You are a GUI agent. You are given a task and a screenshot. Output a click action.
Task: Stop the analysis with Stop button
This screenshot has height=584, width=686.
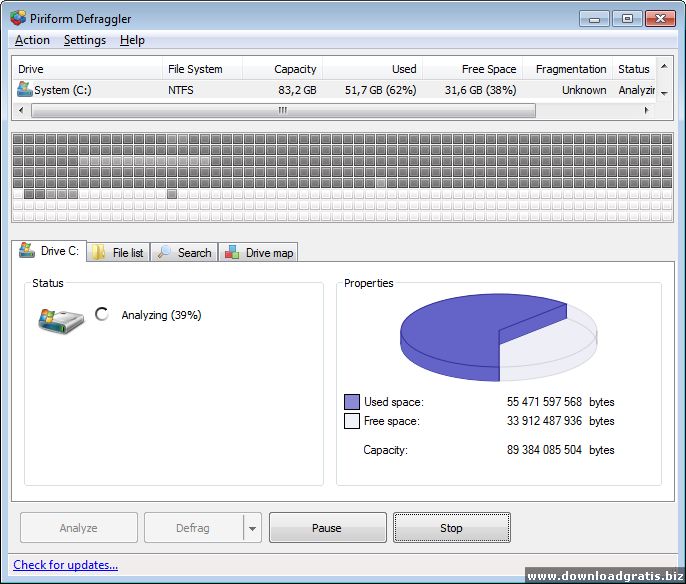click(451, 528)
